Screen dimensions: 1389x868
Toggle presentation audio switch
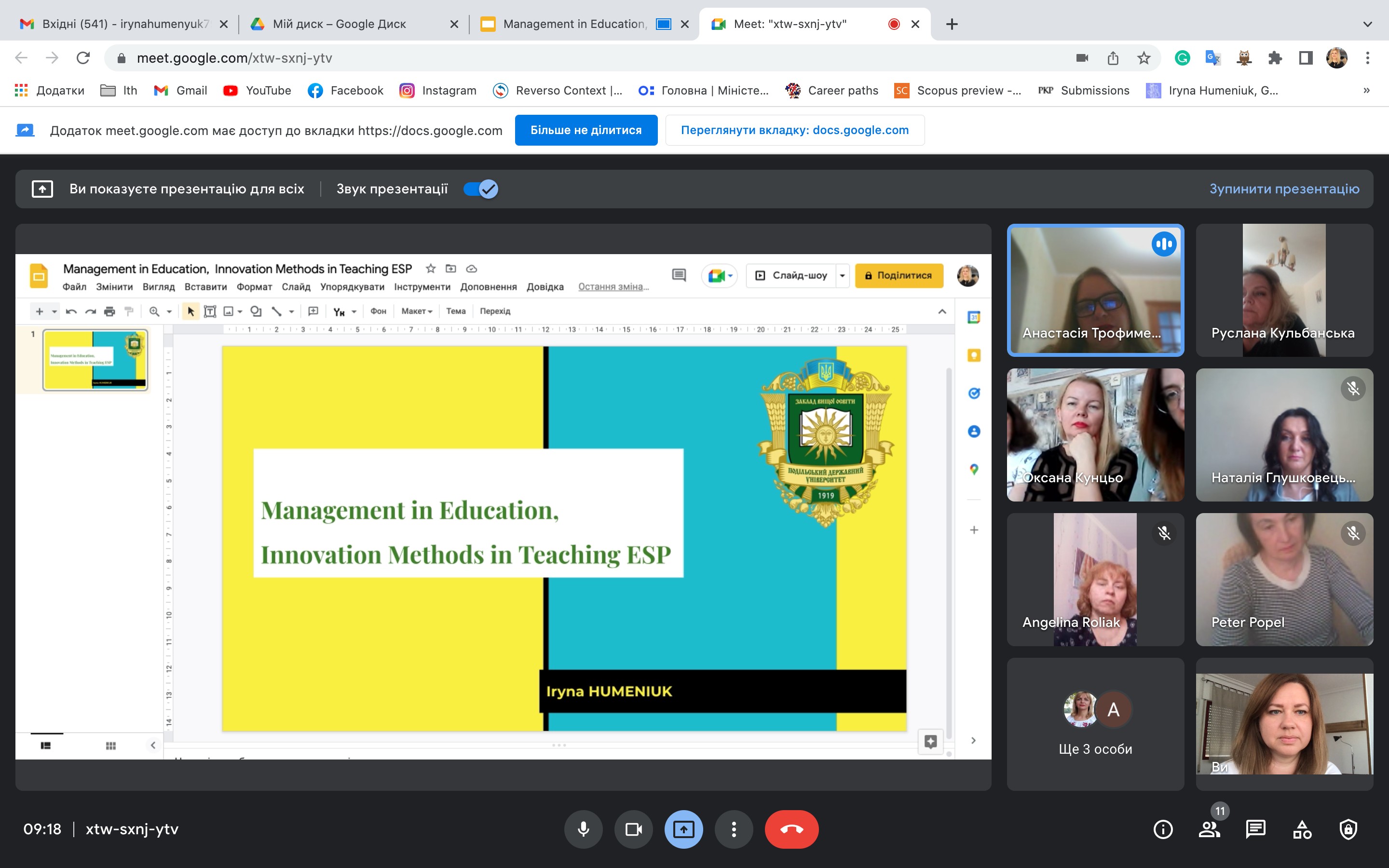click(x=481, y=189)
